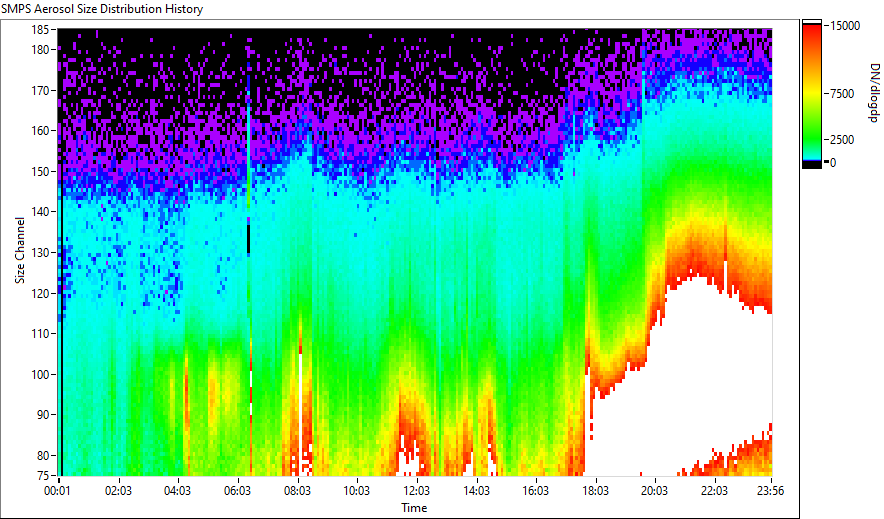
Task: Click the Size Channel axis label
Action: pos(20,250)
